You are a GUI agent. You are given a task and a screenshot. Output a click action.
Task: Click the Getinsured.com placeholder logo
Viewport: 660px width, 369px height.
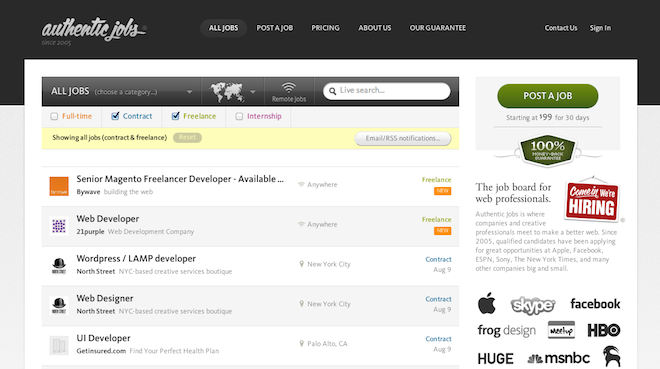coord(59,345)
